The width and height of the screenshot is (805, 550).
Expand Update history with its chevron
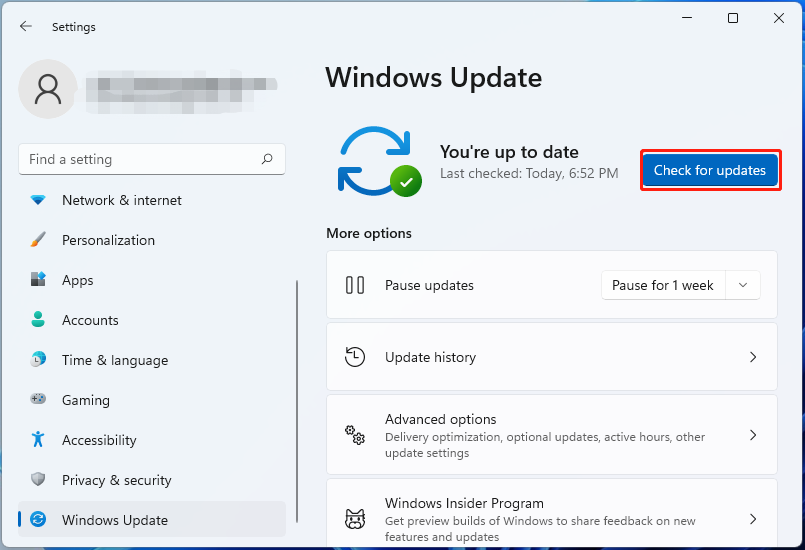[x=753, y=357]
